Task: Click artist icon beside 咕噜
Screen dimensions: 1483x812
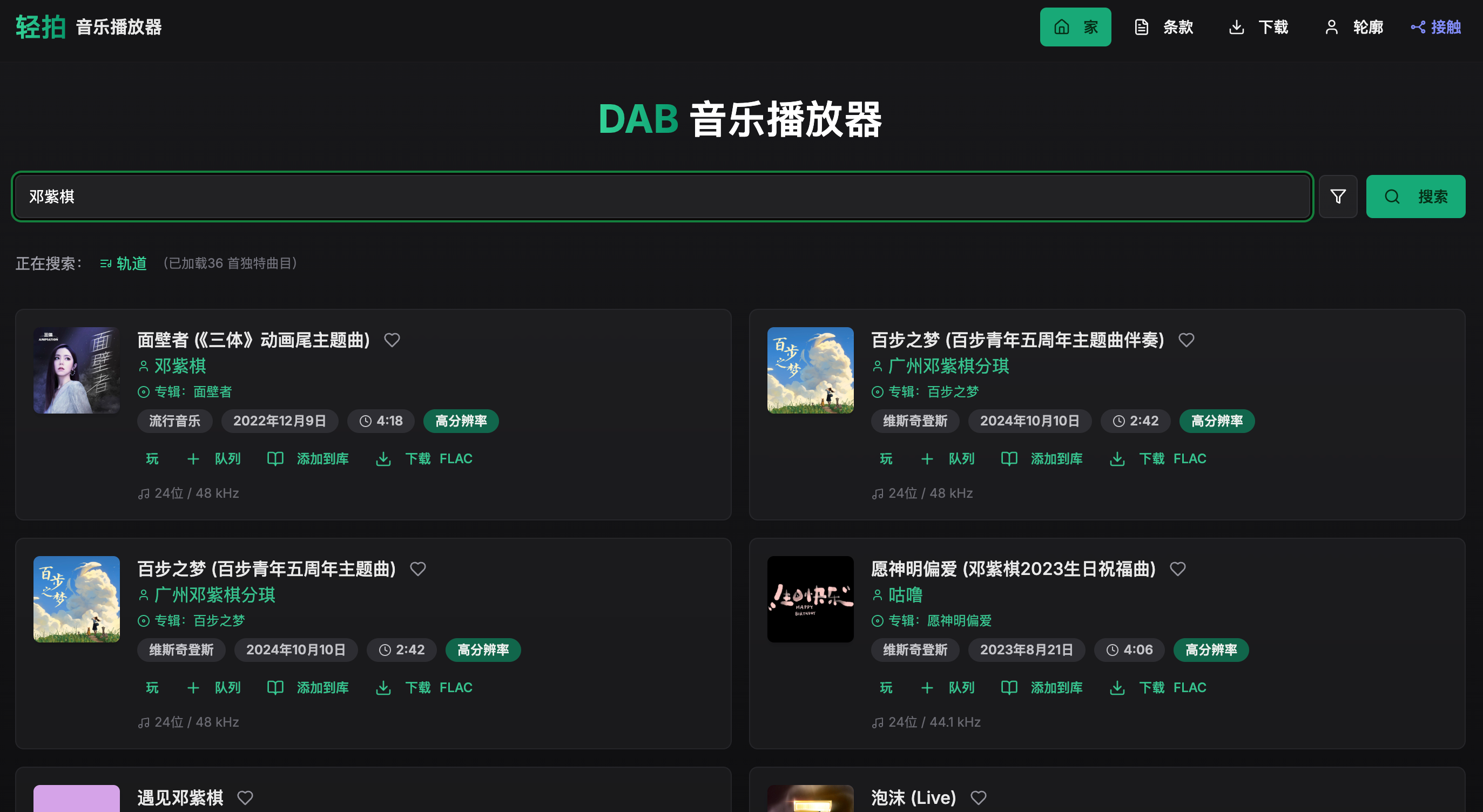Action: pos(878,595)
